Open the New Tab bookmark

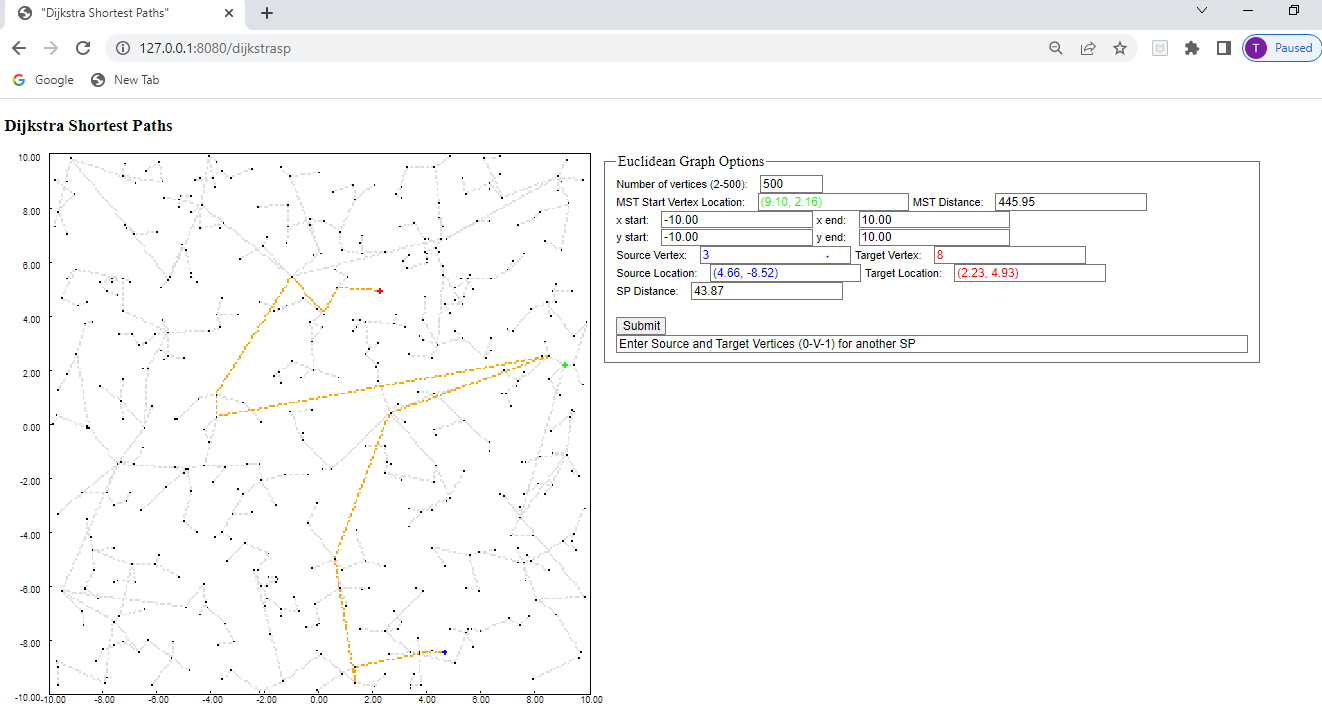point(124,80)
